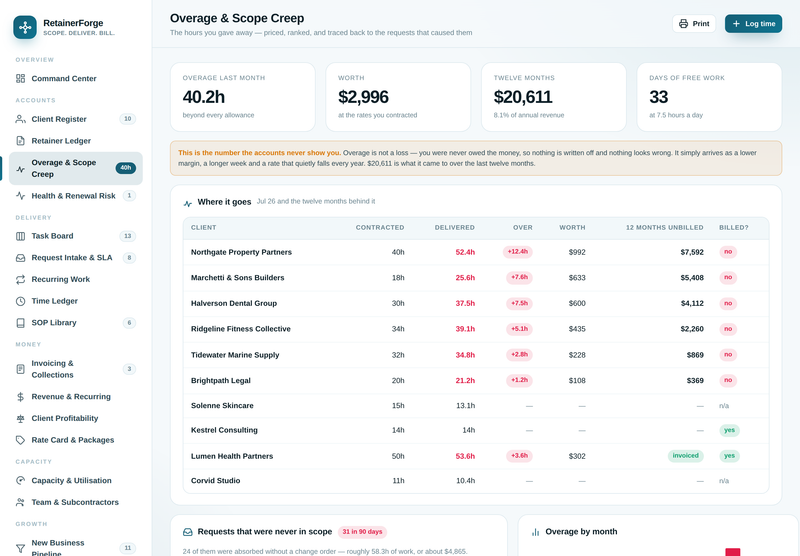800x556 pixels.
Task: Click the 52.4h delivered value for Northgate
Action: [465, 252]
